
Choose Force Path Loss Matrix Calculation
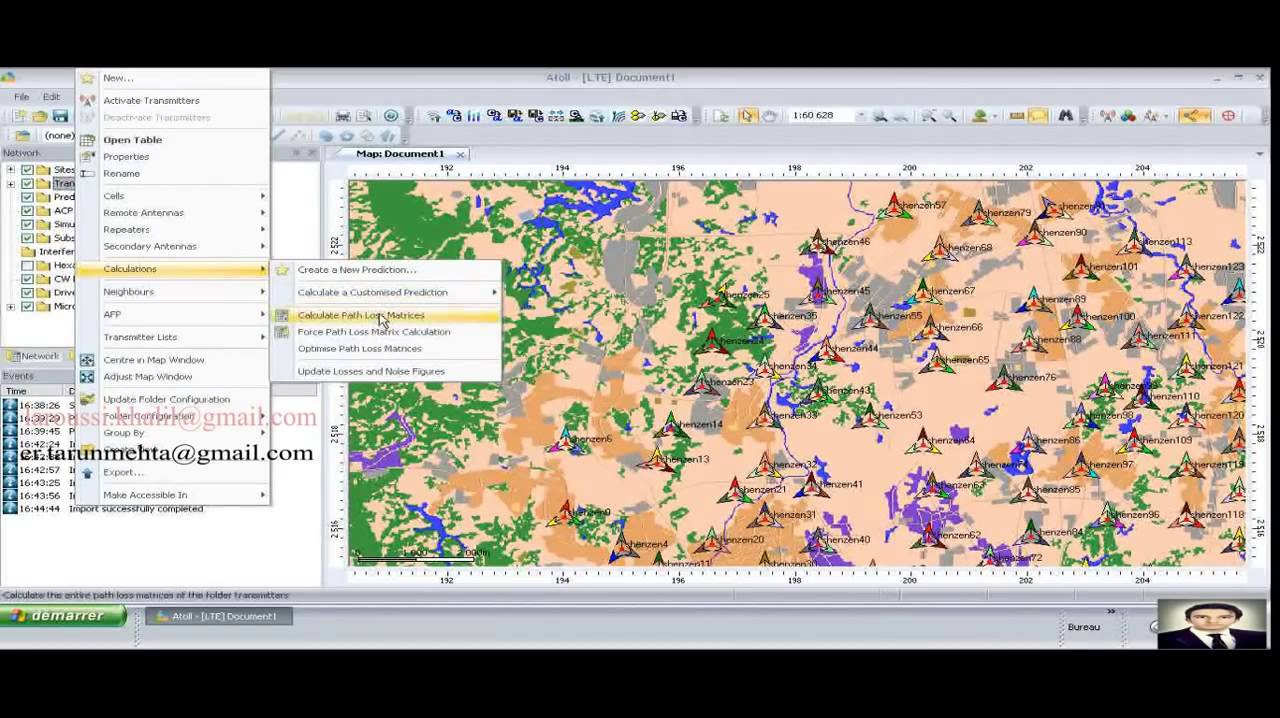[x=385, y=332]
